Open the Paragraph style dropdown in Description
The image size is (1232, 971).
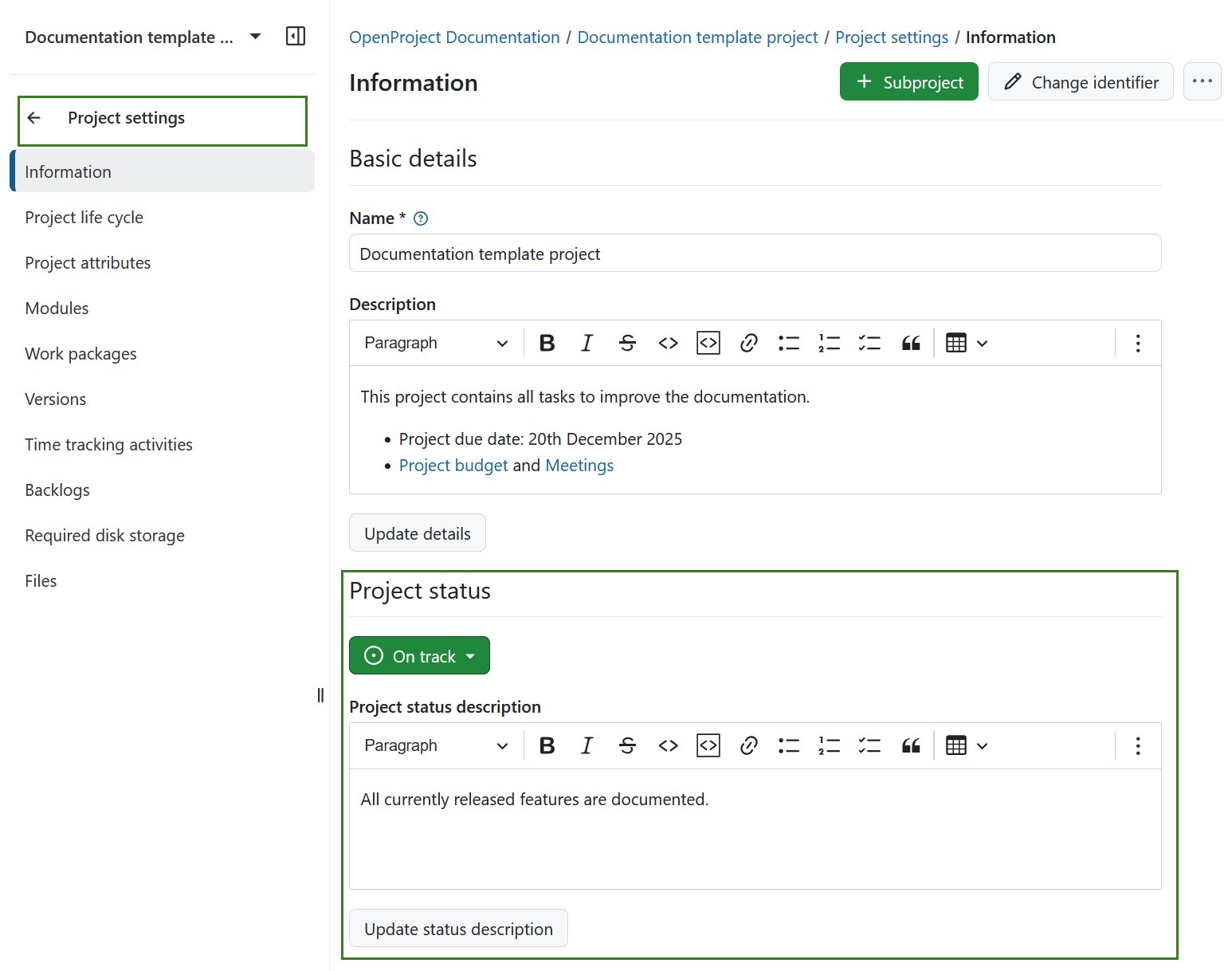pyautogui.click(x=435, y=342)
